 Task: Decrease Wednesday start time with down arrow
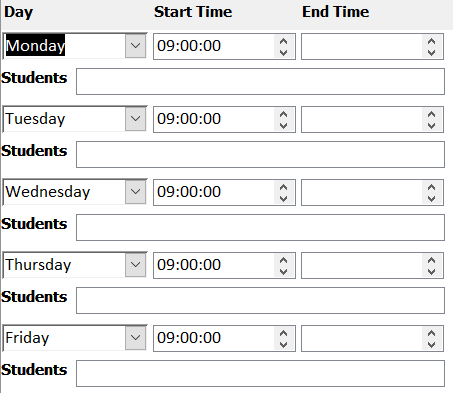(284, 198)
